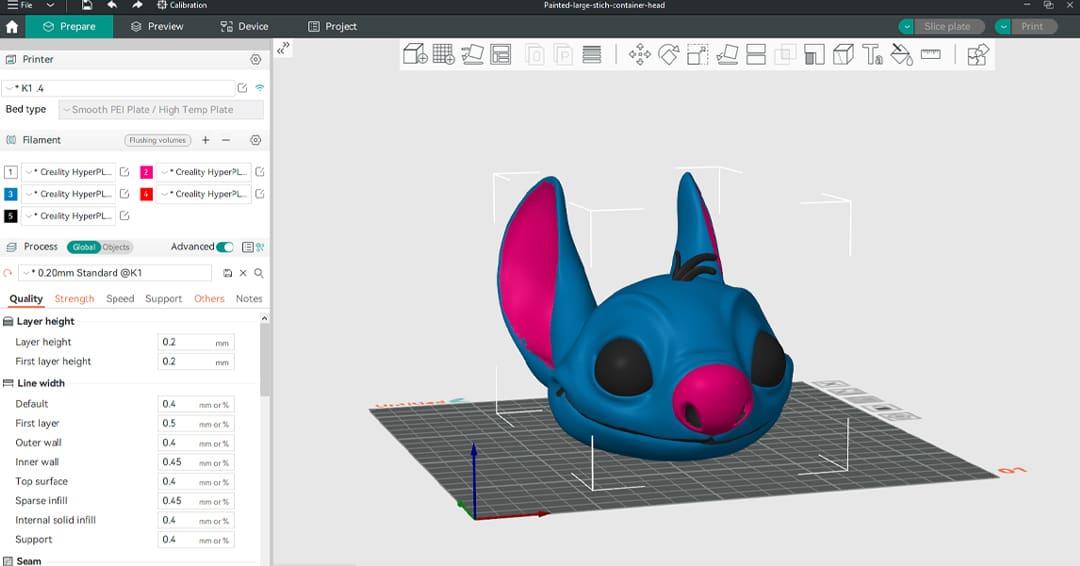Click the X icon beside the process preset

coord(243,273)
